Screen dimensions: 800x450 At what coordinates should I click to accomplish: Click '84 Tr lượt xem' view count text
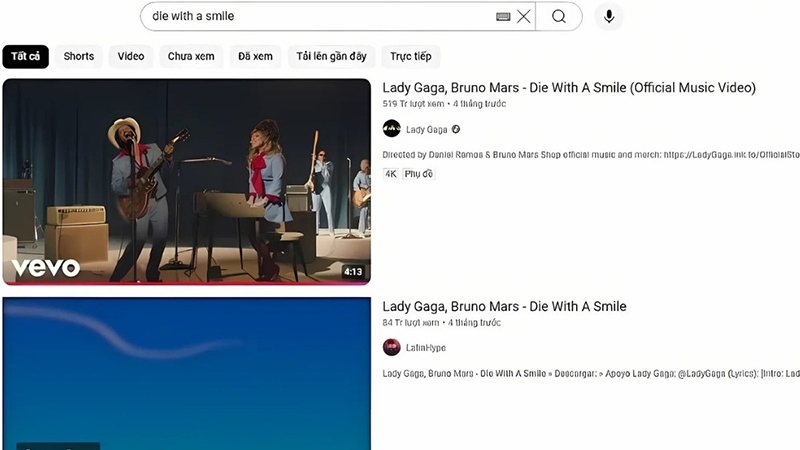[411, 323]
